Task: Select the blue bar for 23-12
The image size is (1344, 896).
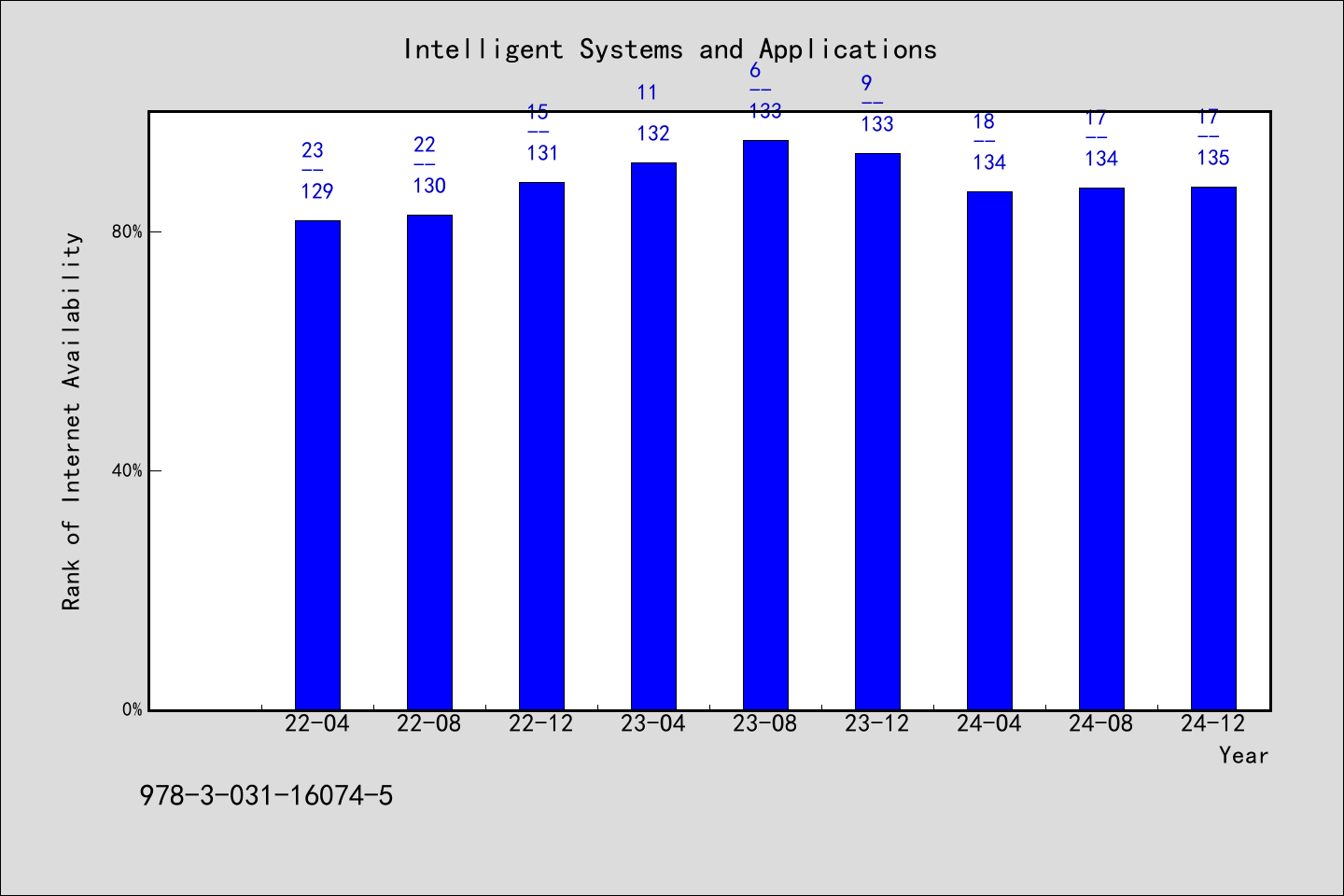Action: pos(877,431)
